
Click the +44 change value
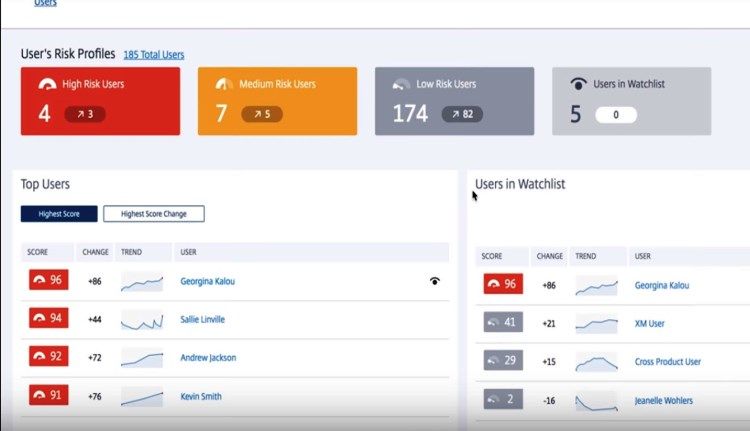pyautogui.click(x=95, y=320)
